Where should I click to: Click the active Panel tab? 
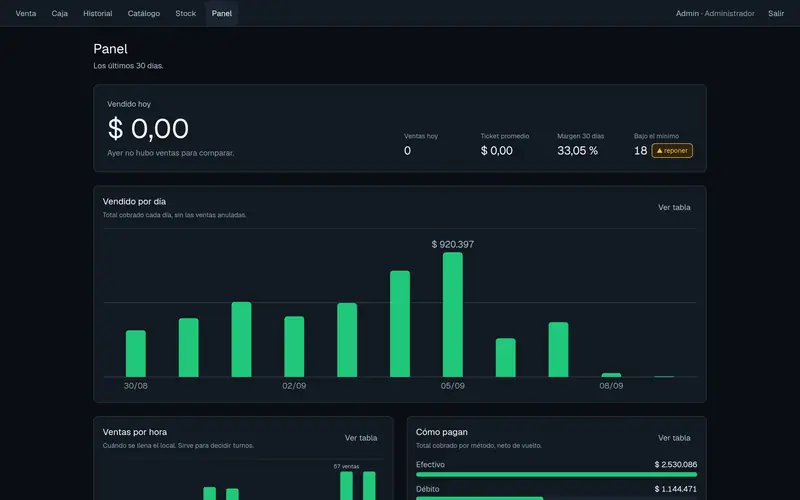(221, 13)
